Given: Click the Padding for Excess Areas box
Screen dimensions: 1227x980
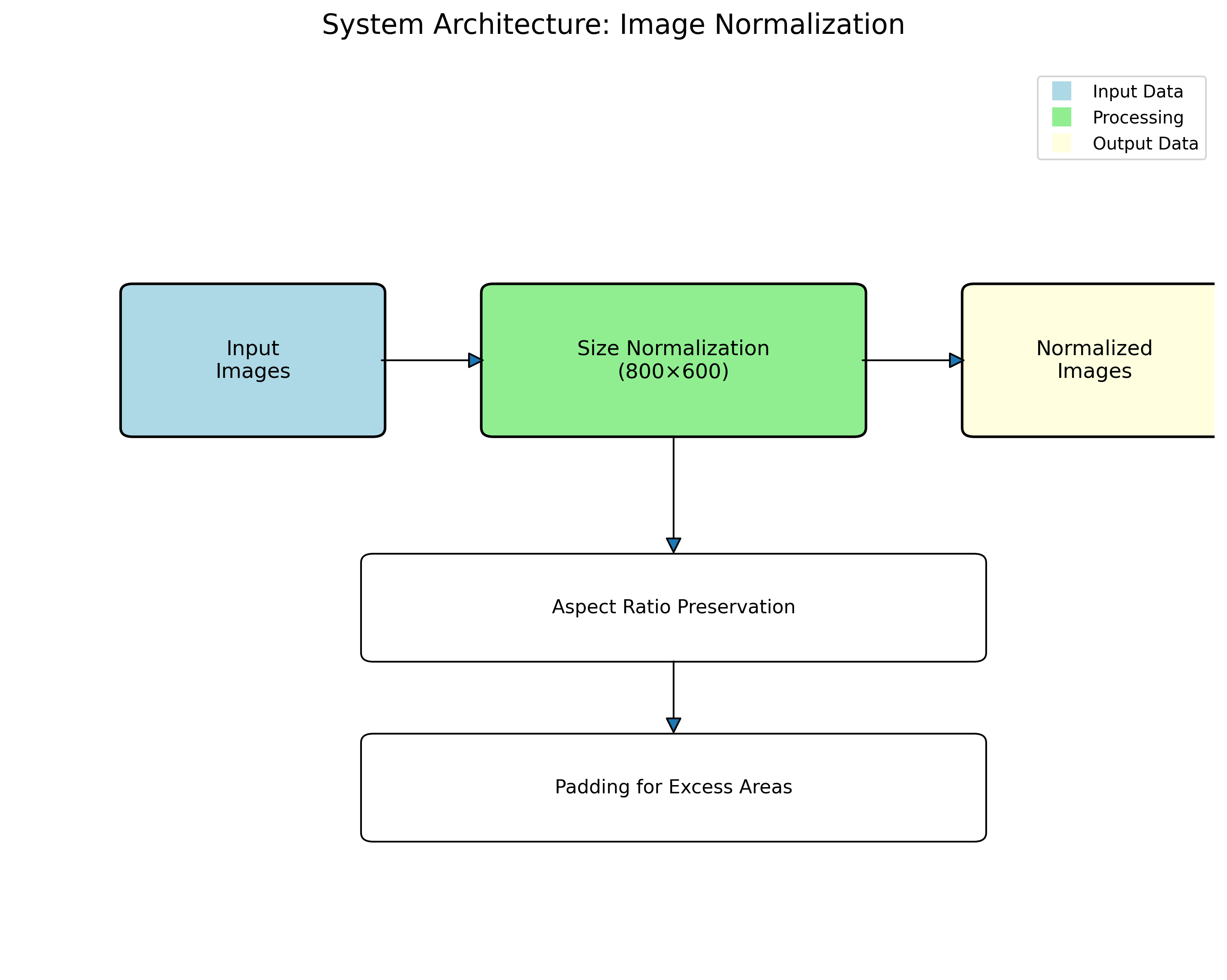Looking at the screenshot, I should pos(673,787).
